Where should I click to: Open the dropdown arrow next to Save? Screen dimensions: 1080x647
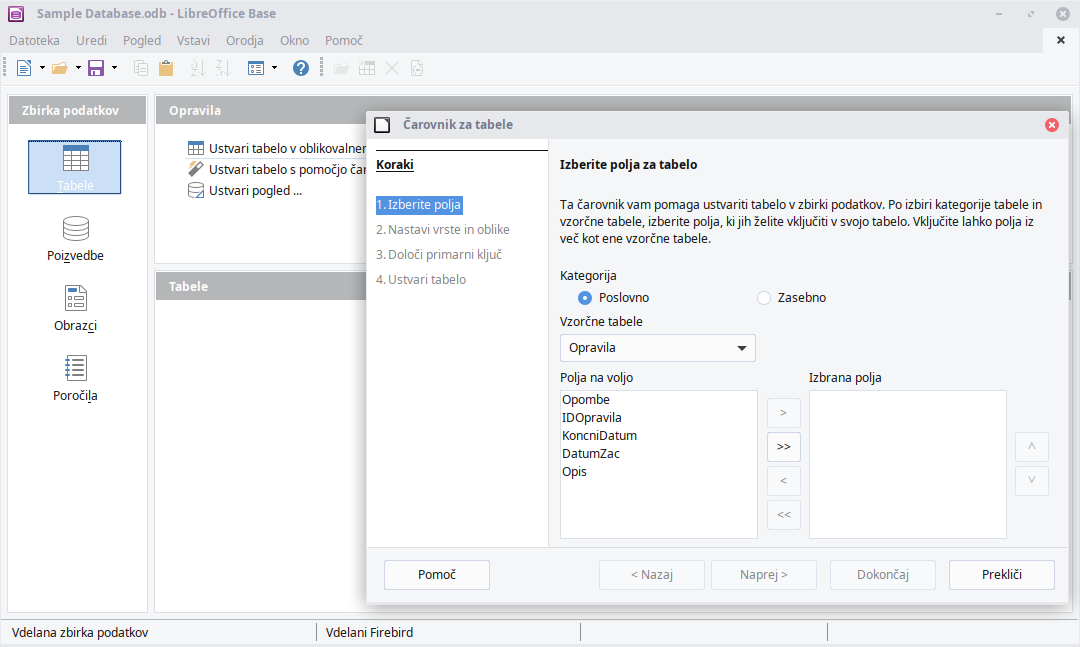pyautogui.click(x=114, y=68)
